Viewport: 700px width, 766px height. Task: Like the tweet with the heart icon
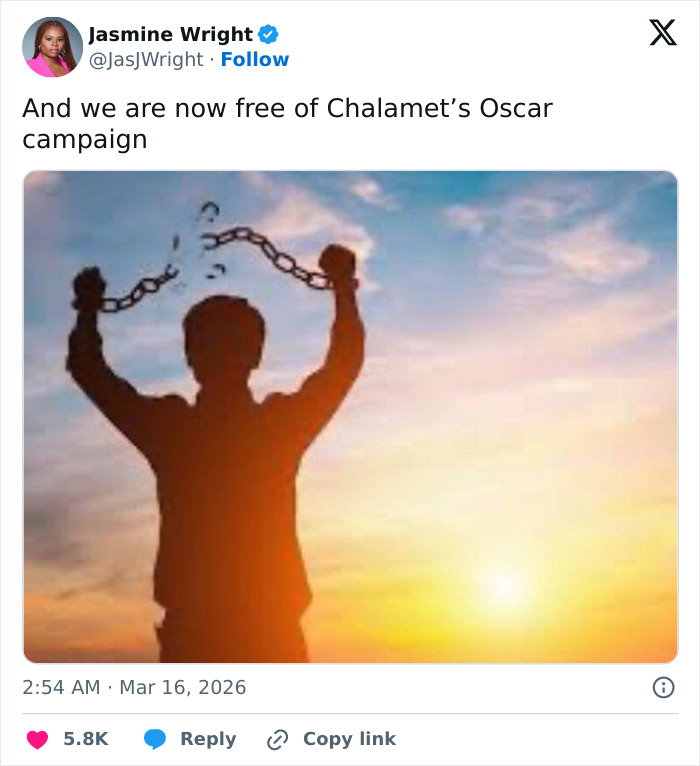37,739
